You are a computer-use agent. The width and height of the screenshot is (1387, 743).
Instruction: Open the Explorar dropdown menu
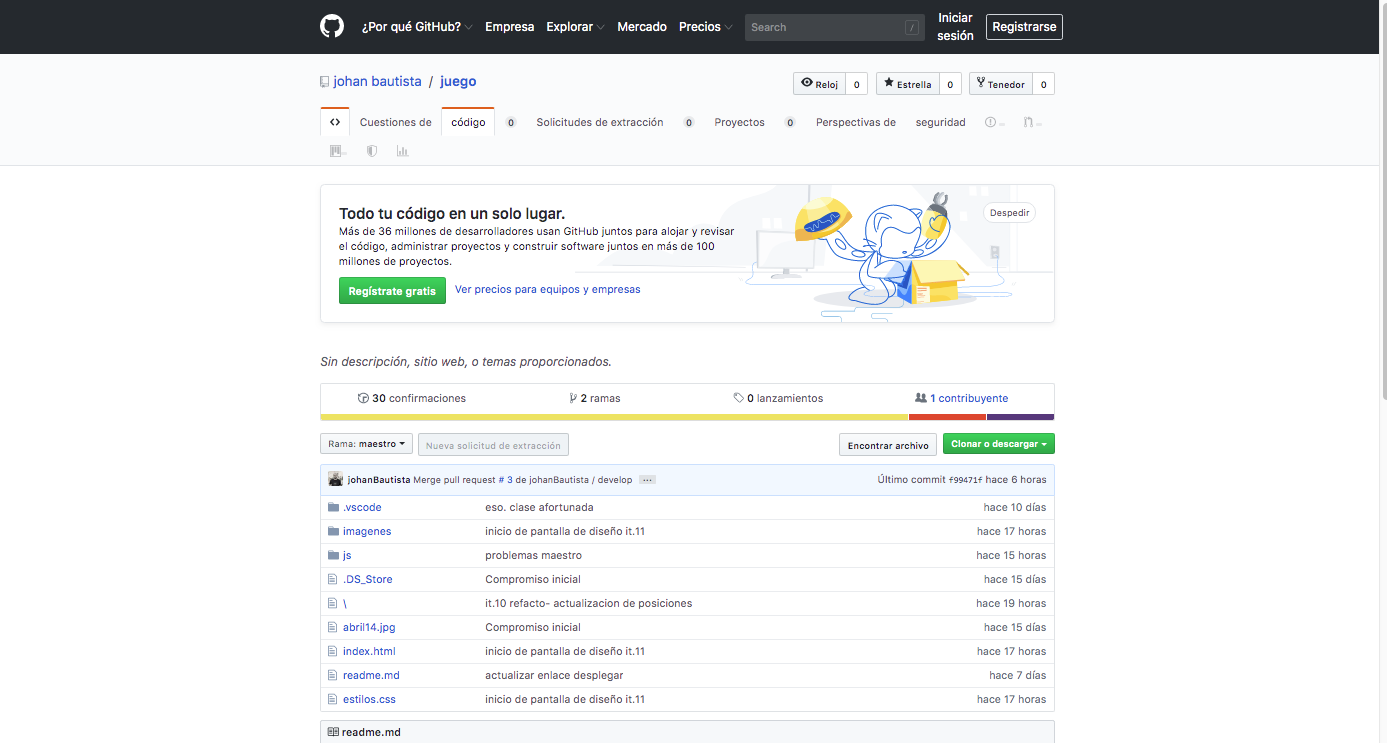point(575,27)
